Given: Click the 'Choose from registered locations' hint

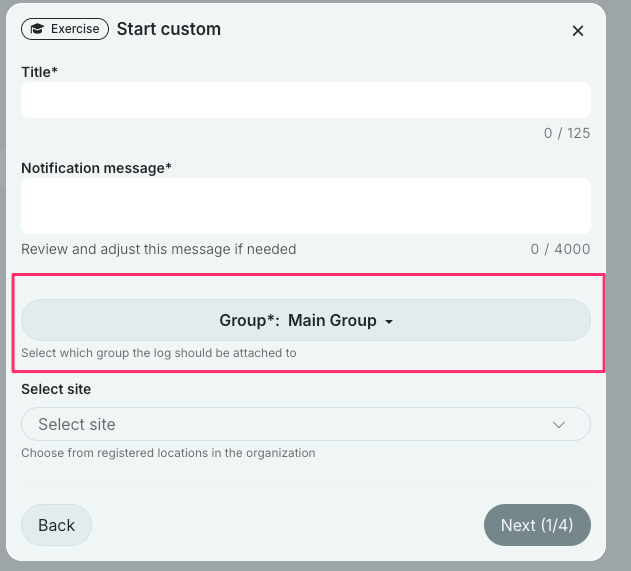Looking at the screenshot, I should point(168,453).
